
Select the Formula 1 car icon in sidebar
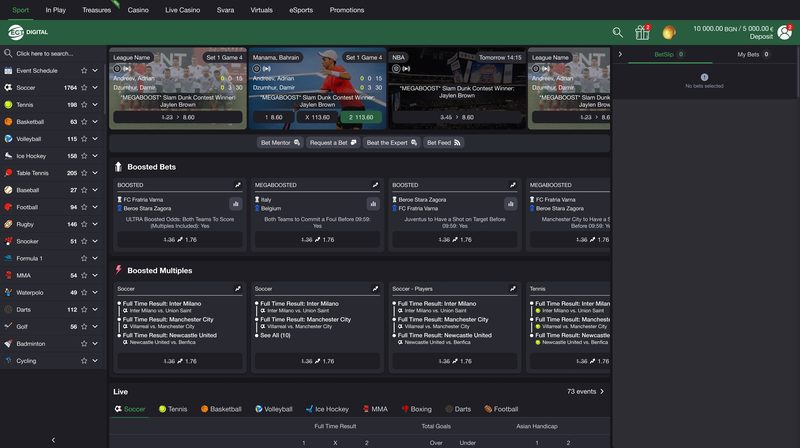click(x=8, y=258)
